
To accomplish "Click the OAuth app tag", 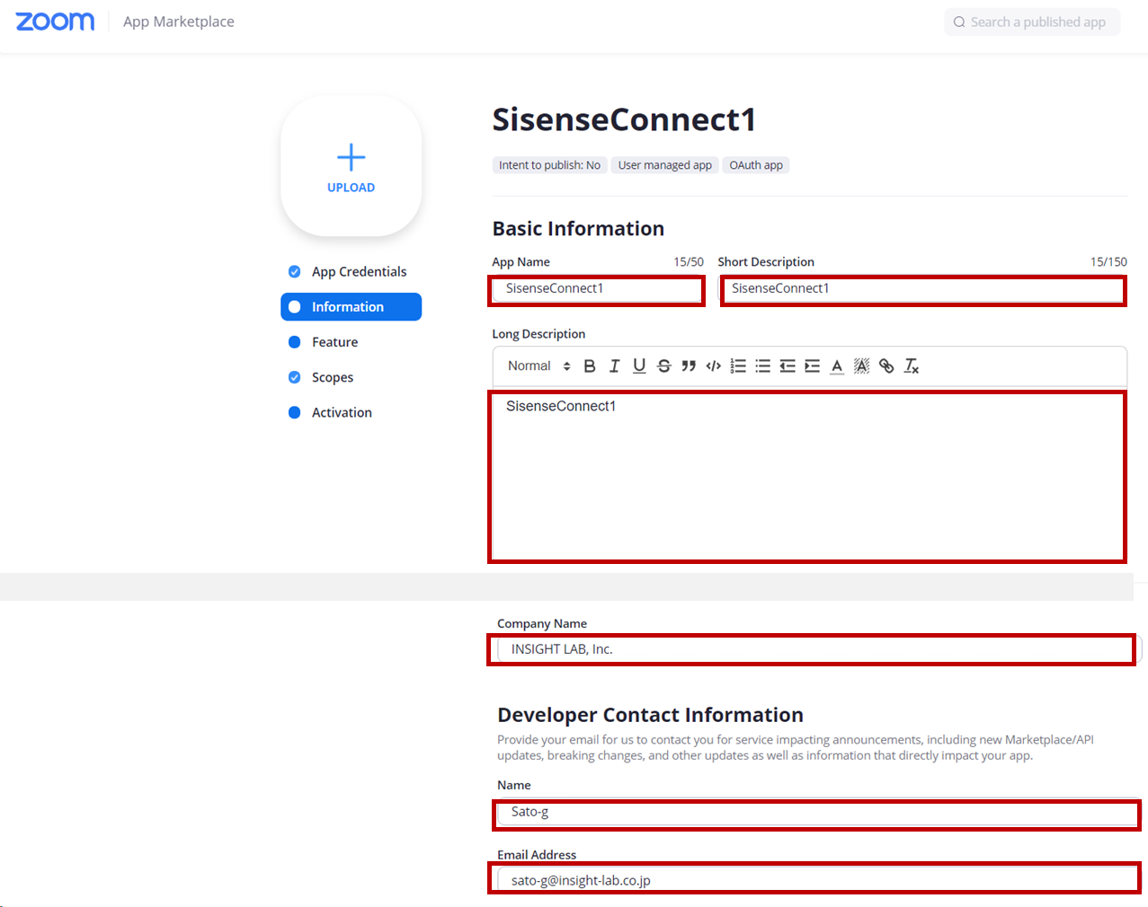I will click(756, 165).
